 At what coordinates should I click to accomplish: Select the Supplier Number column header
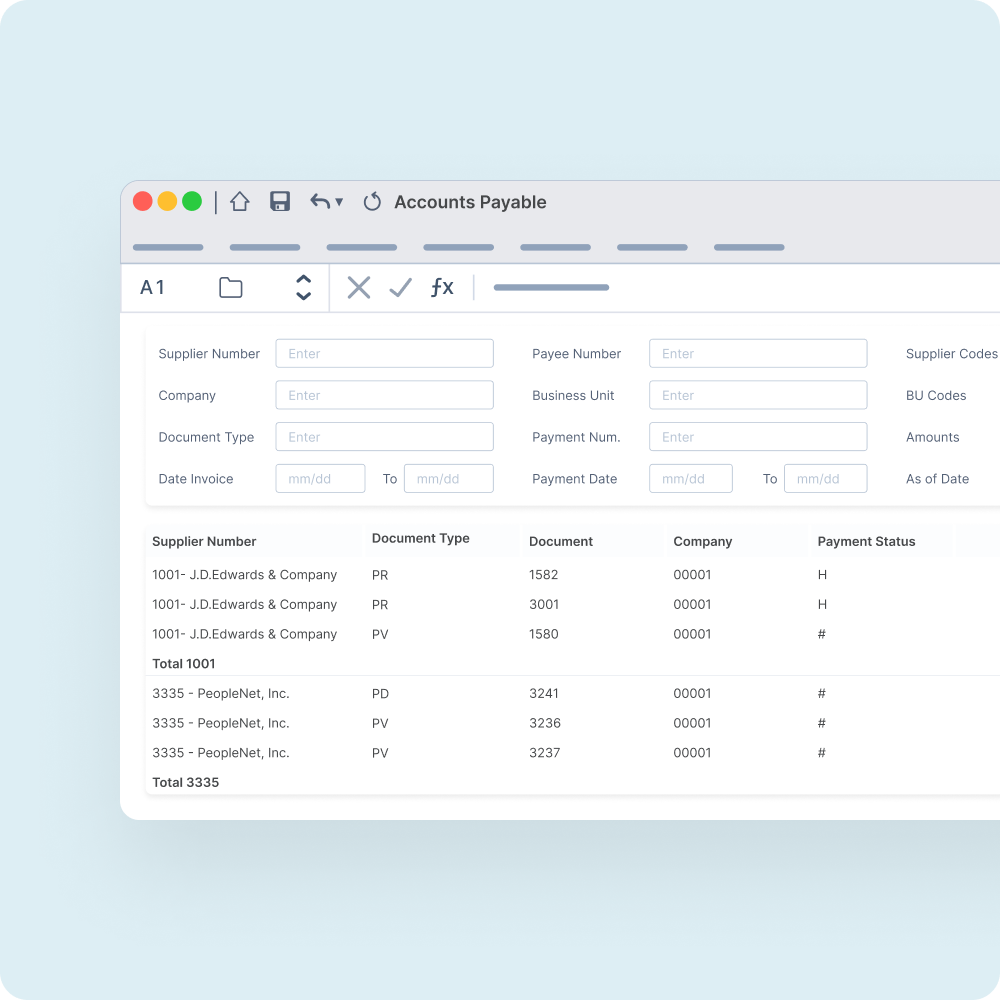pyautogui.click(x=204, y=541)
